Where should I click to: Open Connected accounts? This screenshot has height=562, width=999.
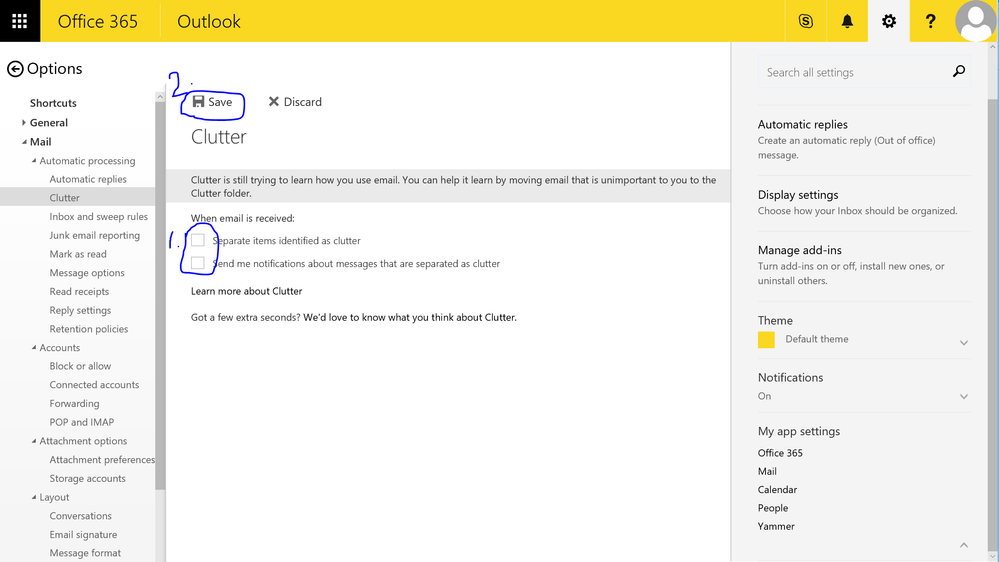94,385
